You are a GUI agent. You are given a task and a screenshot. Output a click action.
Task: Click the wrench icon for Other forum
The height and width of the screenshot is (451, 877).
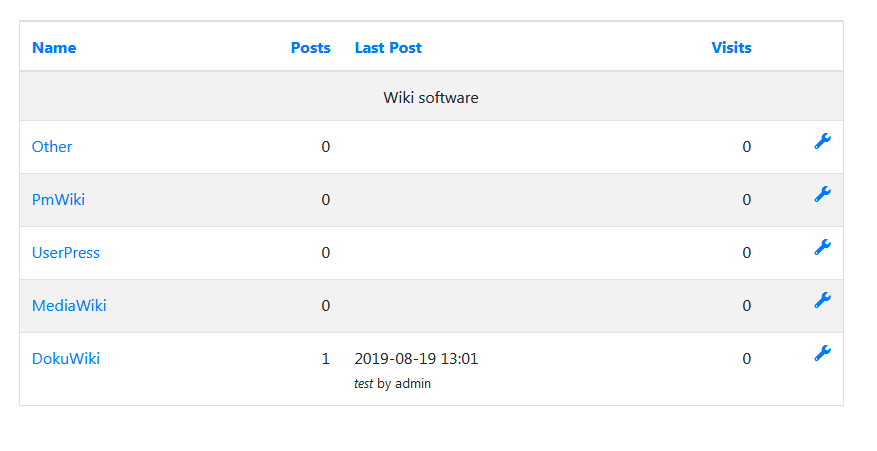[822, 142]
